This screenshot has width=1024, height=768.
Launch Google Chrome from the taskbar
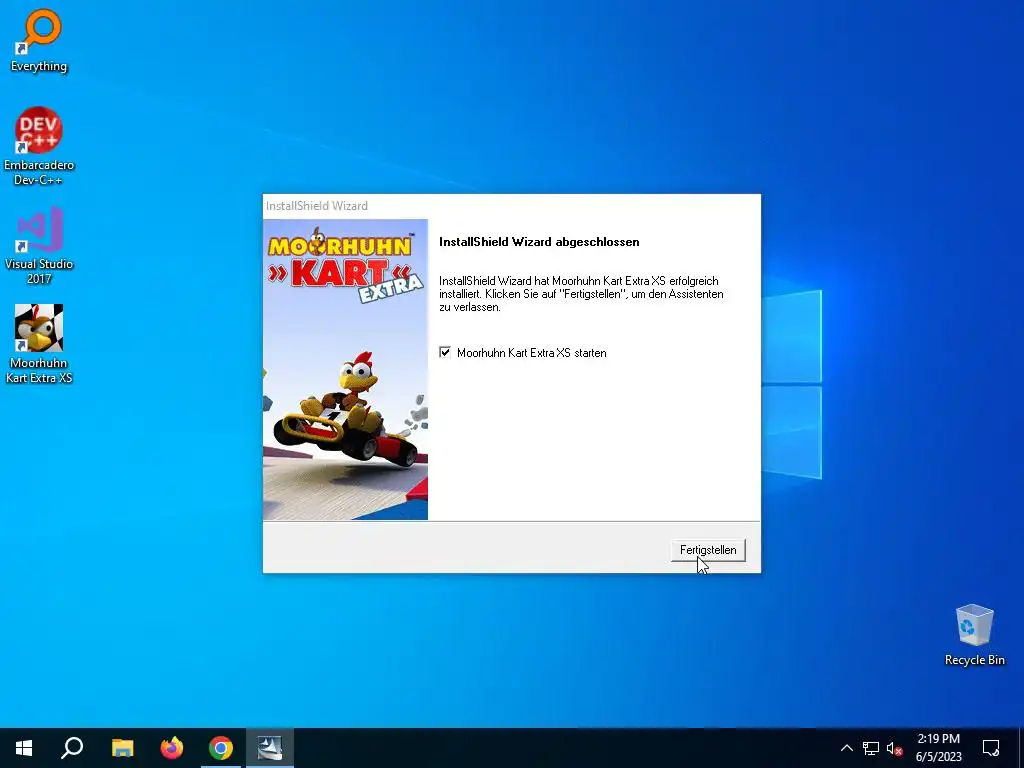click(221, 748)
